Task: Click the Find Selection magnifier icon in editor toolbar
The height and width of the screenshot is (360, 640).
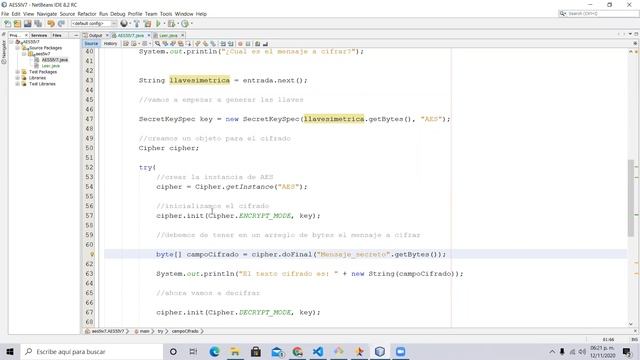Action: 158,44
